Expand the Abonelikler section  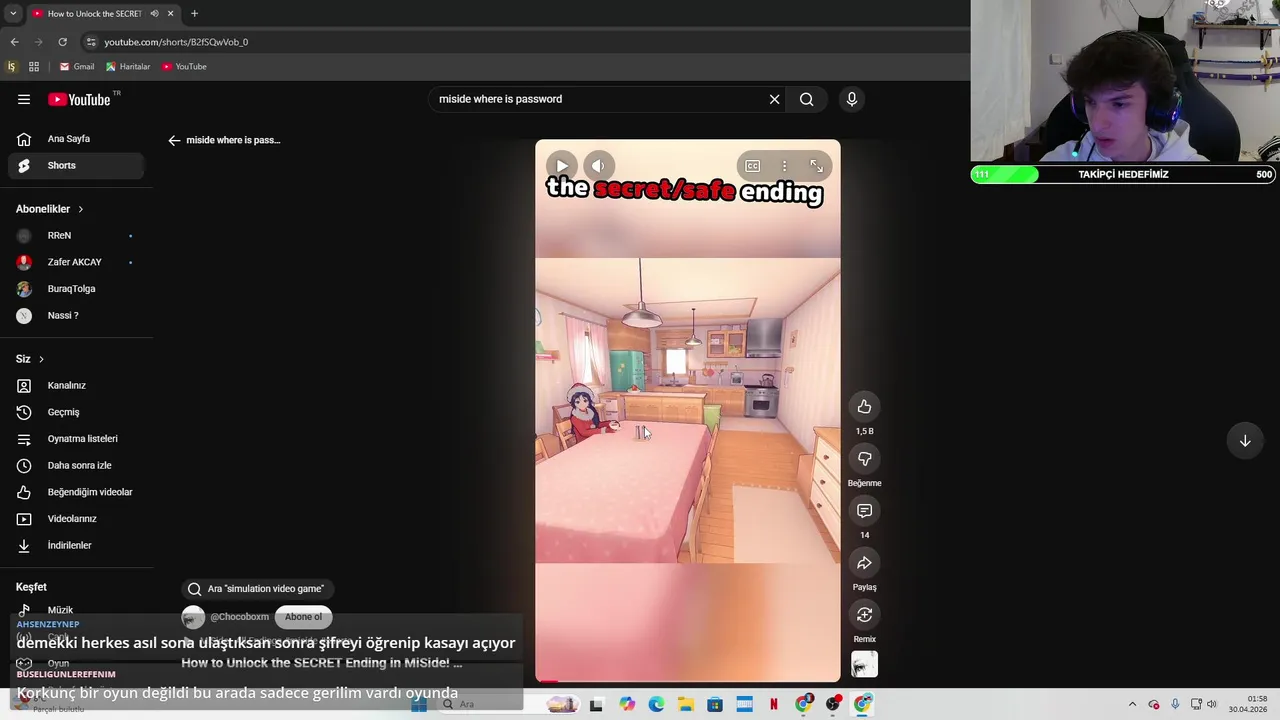coord(50,209)
